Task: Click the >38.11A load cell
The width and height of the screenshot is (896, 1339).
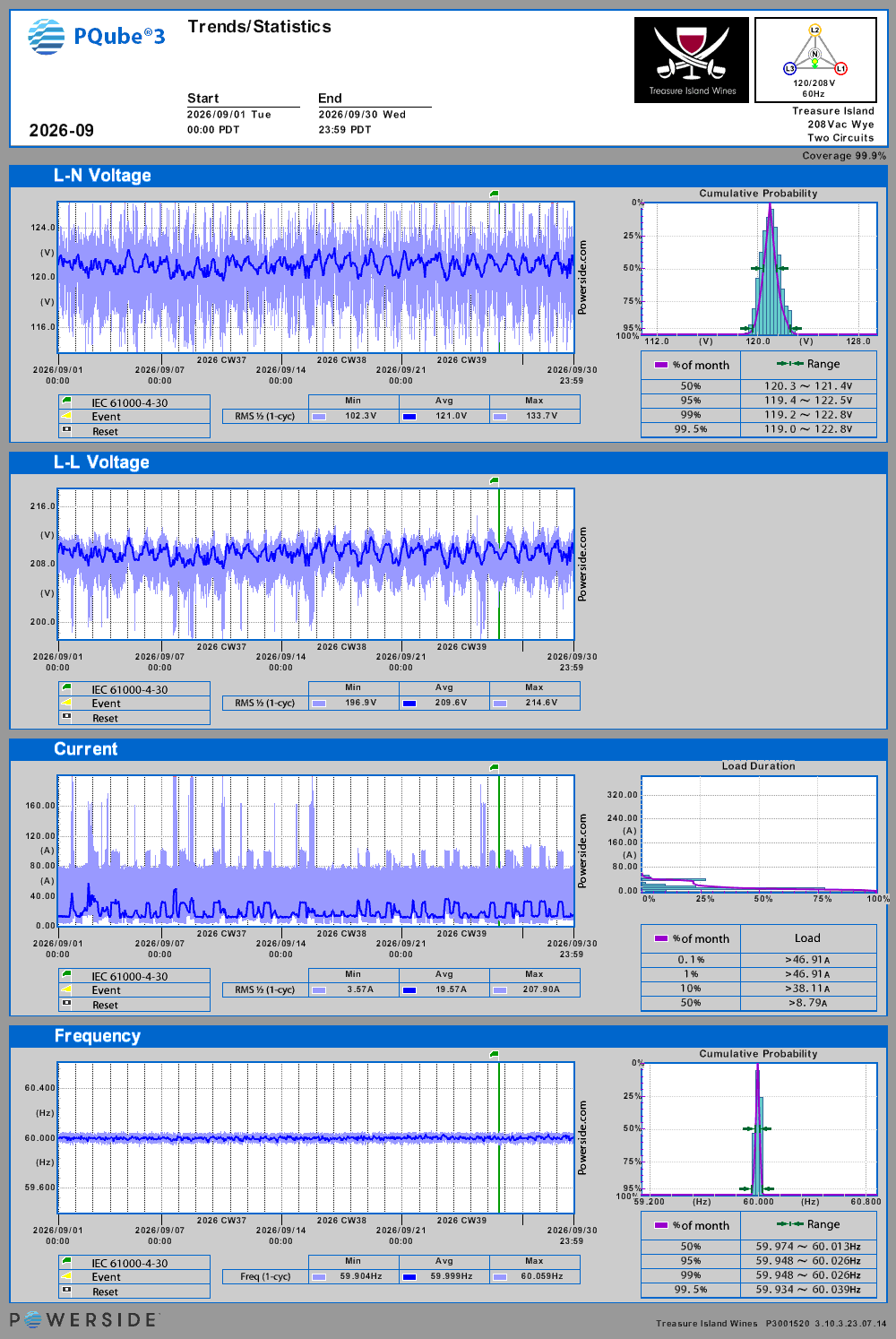Action: tap(808, 989)
